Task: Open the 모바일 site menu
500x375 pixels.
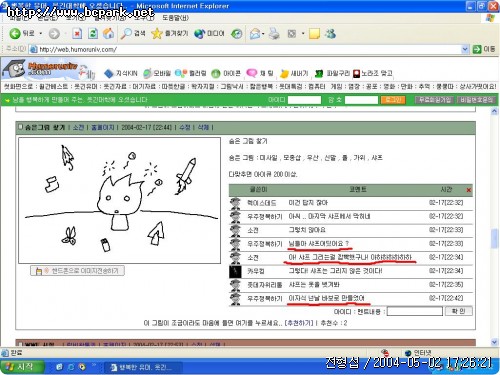Action: pos(157,73)
